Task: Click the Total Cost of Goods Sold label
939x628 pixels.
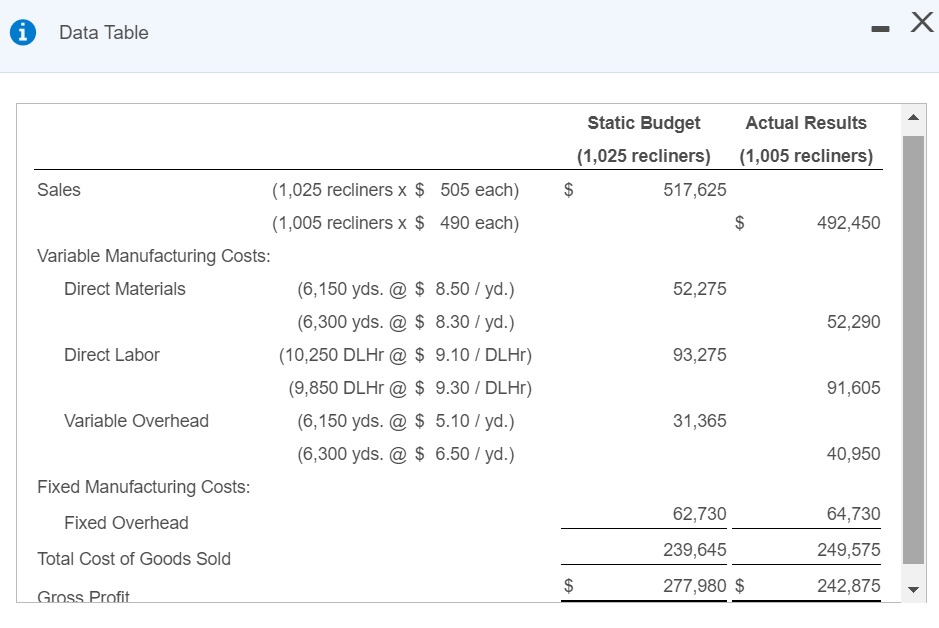Action: 134,559
